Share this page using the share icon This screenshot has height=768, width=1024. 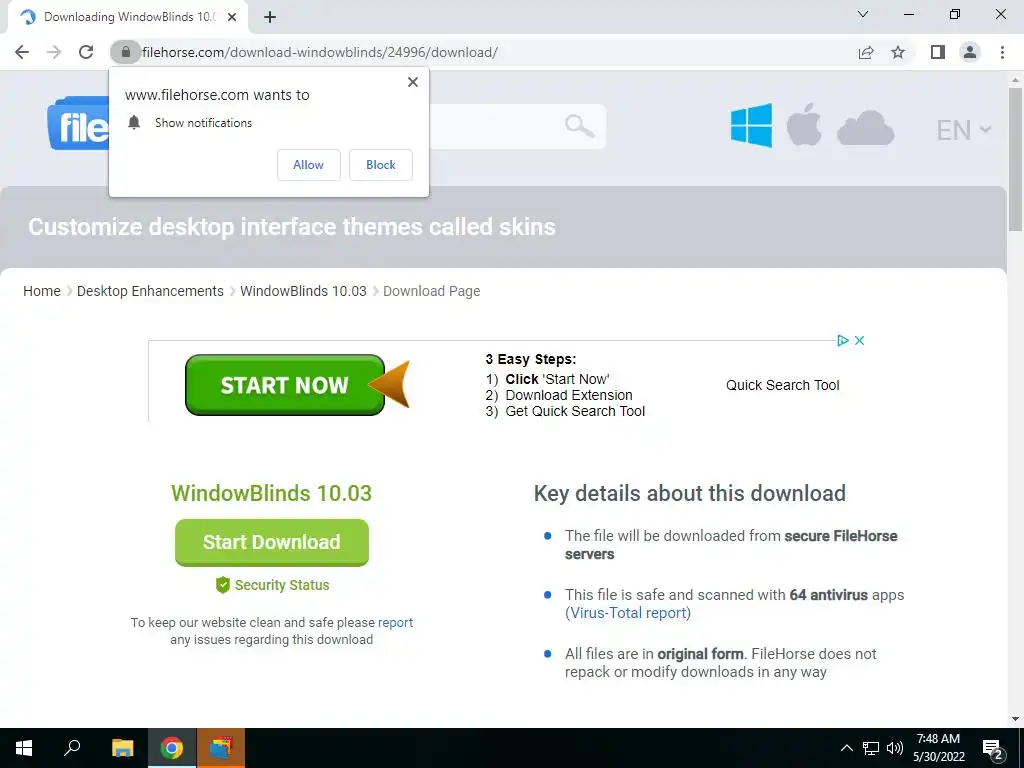tap(866, 52)
